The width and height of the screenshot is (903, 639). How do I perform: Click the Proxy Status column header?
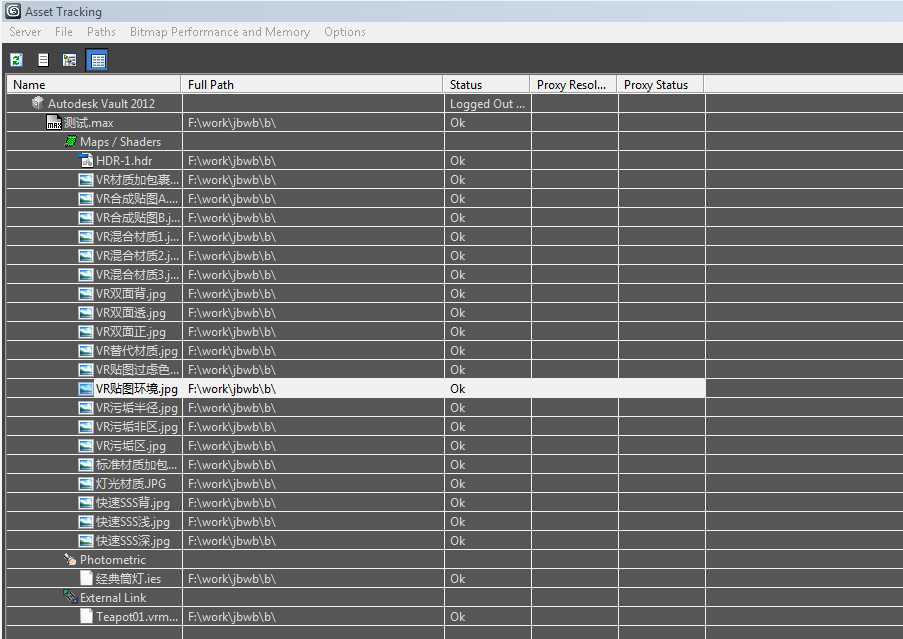[x=661, y=85]
